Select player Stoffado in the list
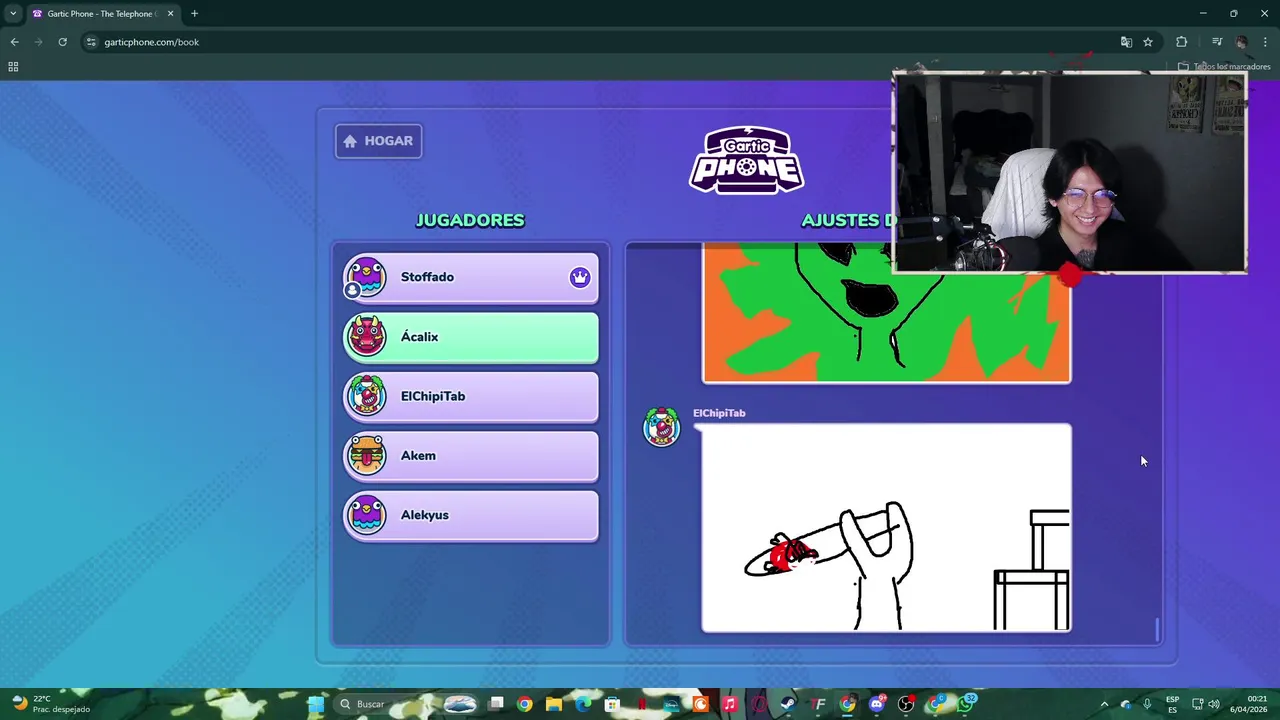The width and height of the screenshot is (1280, 720). coord(471,277)
